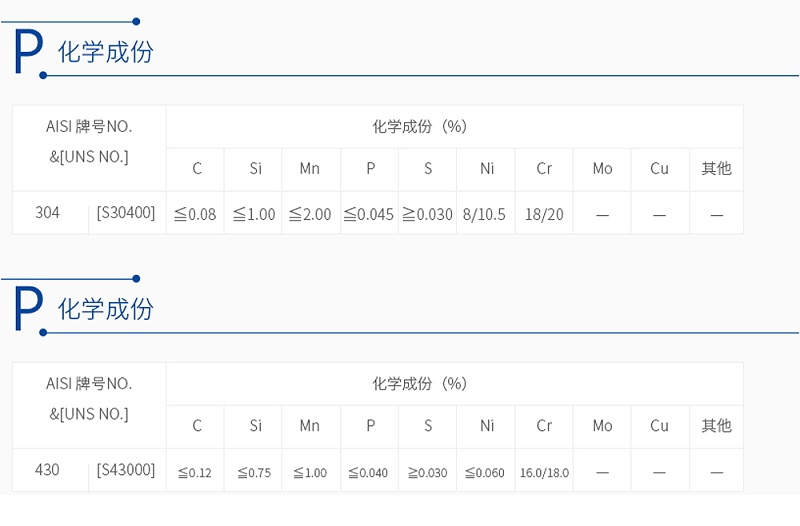Select the 18/20 chromium value
The height and width of the screenshot is (526, 800).
point(544,214)
